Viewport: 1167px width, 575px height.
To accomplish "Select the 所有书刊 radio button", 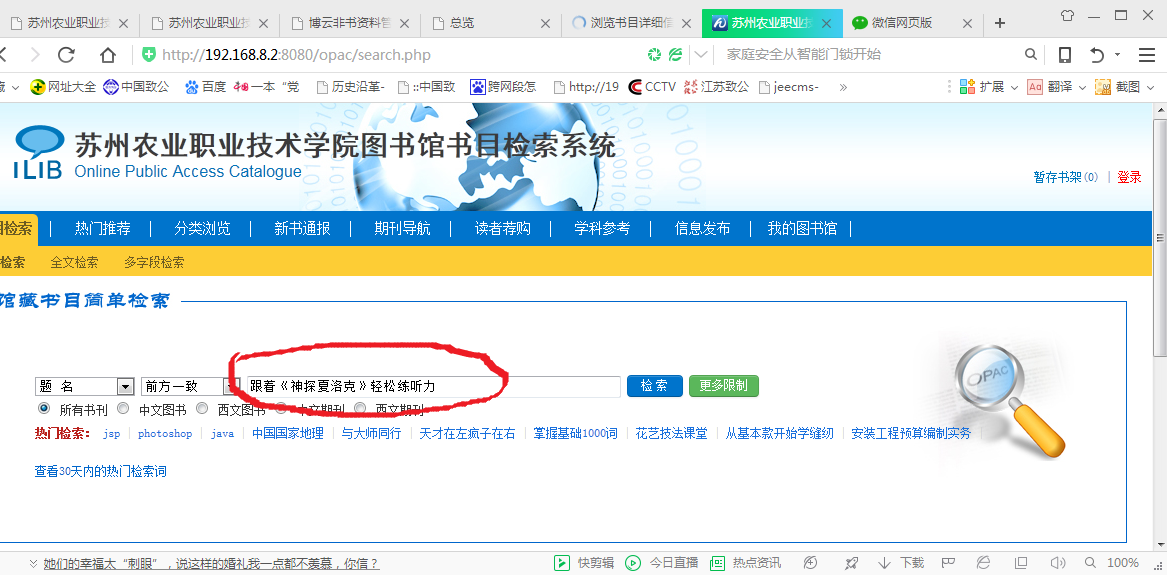I will point(43,409).
